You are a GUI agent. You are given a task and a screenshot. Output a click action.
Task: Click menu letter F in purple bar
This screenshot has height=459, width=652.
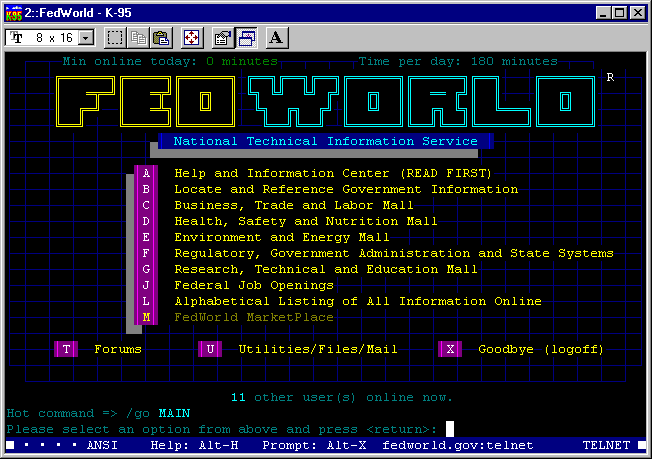point(146,253)
